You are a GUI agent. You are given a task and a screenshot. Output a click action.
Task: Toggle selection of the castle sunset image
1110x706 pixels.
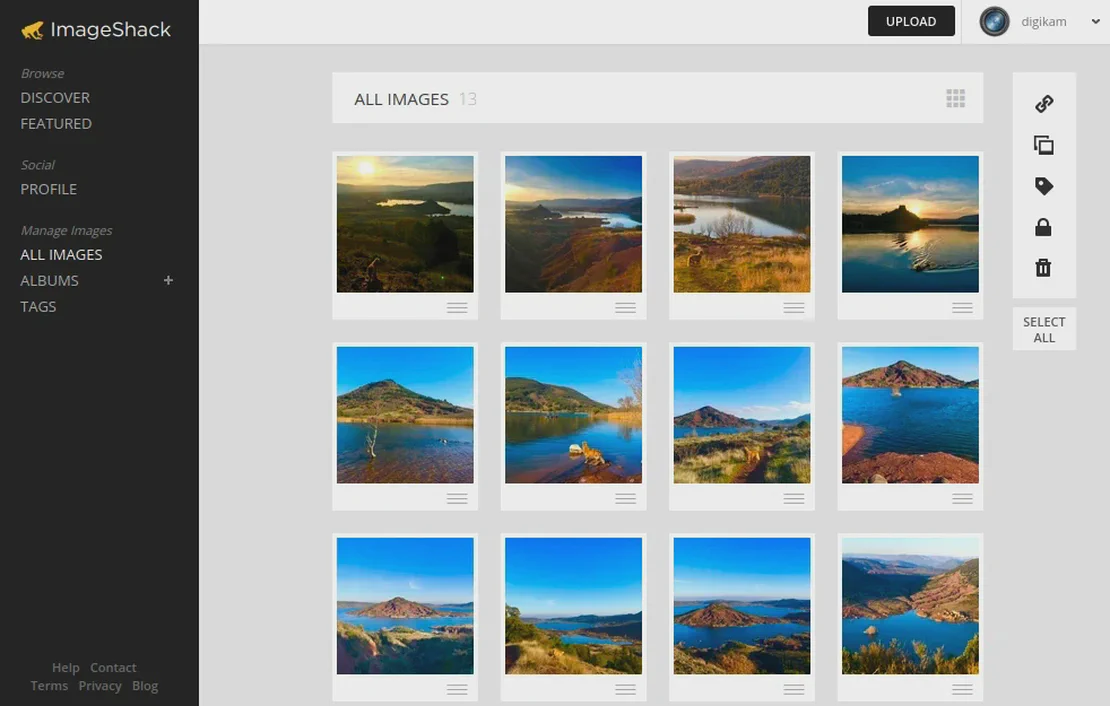(910, 222)
